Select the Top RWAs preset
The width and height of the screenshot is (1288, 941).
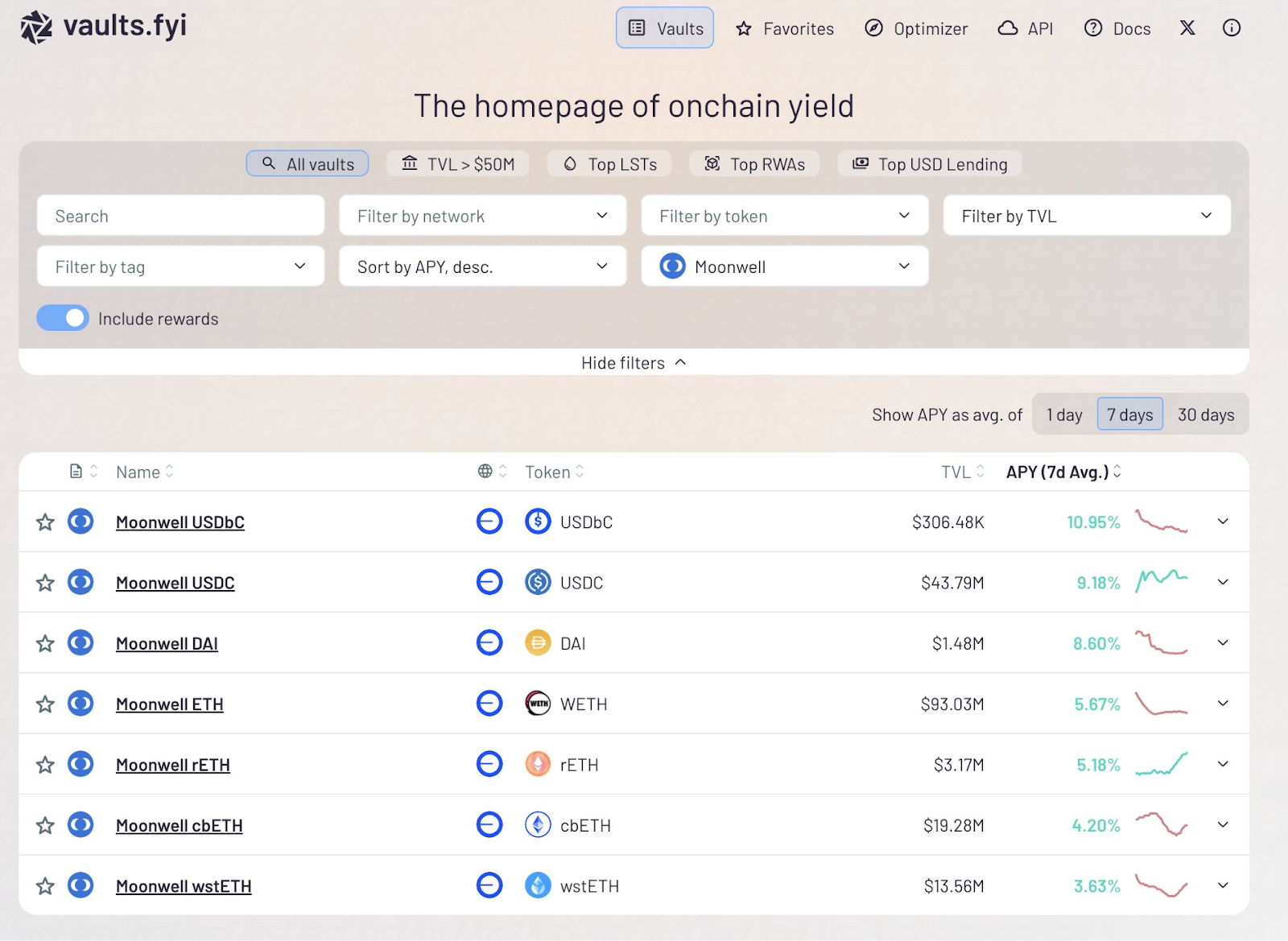point(754,163)
